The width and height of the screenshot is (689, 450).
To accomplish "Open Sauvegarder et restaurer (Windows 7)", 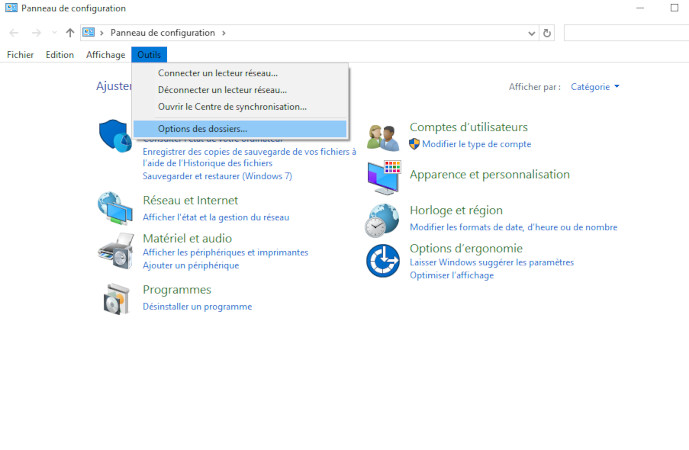I will 217,176.
